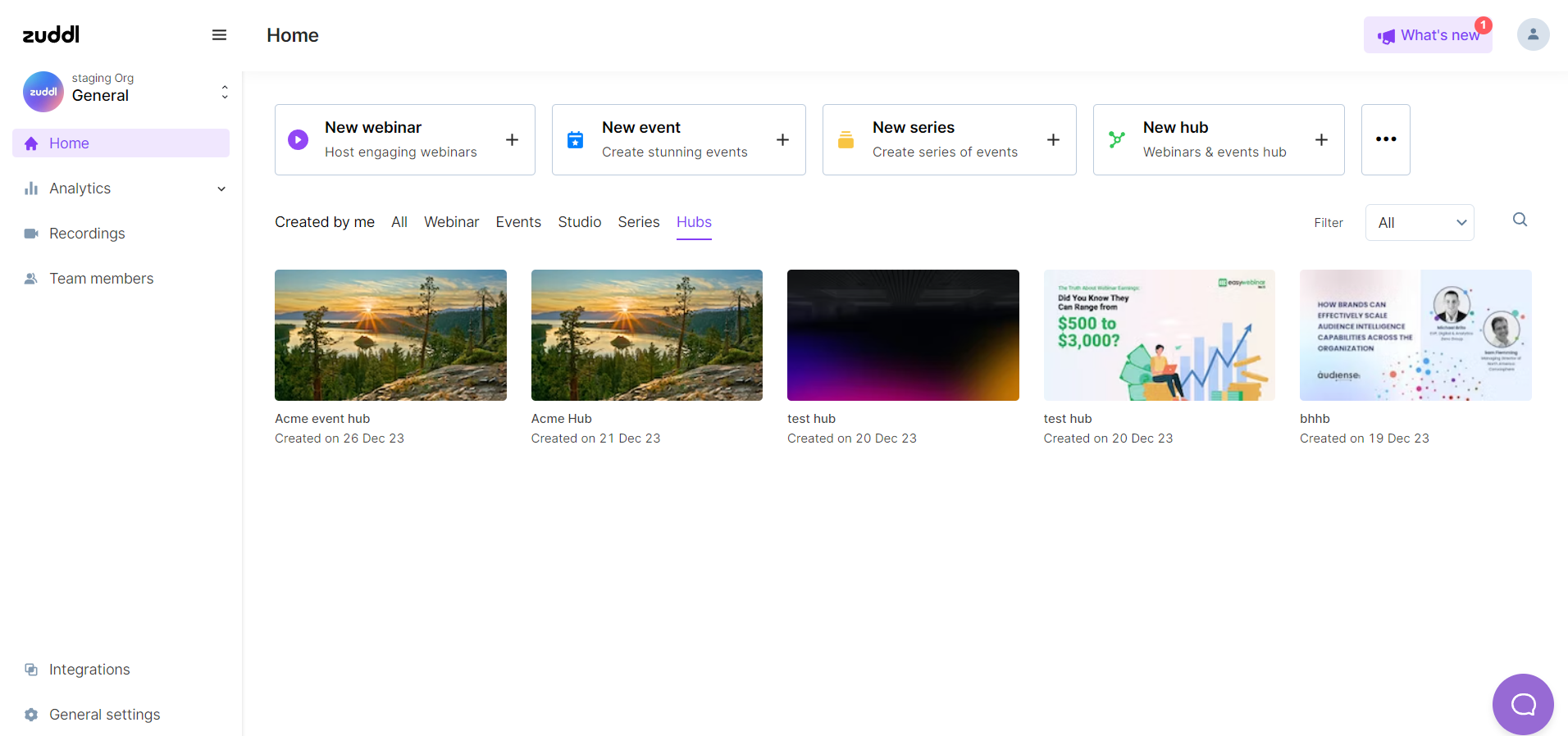Go to General settings
Image resolution: width=1568 pixels, height=736 pixels.
[x=104, y=715]
